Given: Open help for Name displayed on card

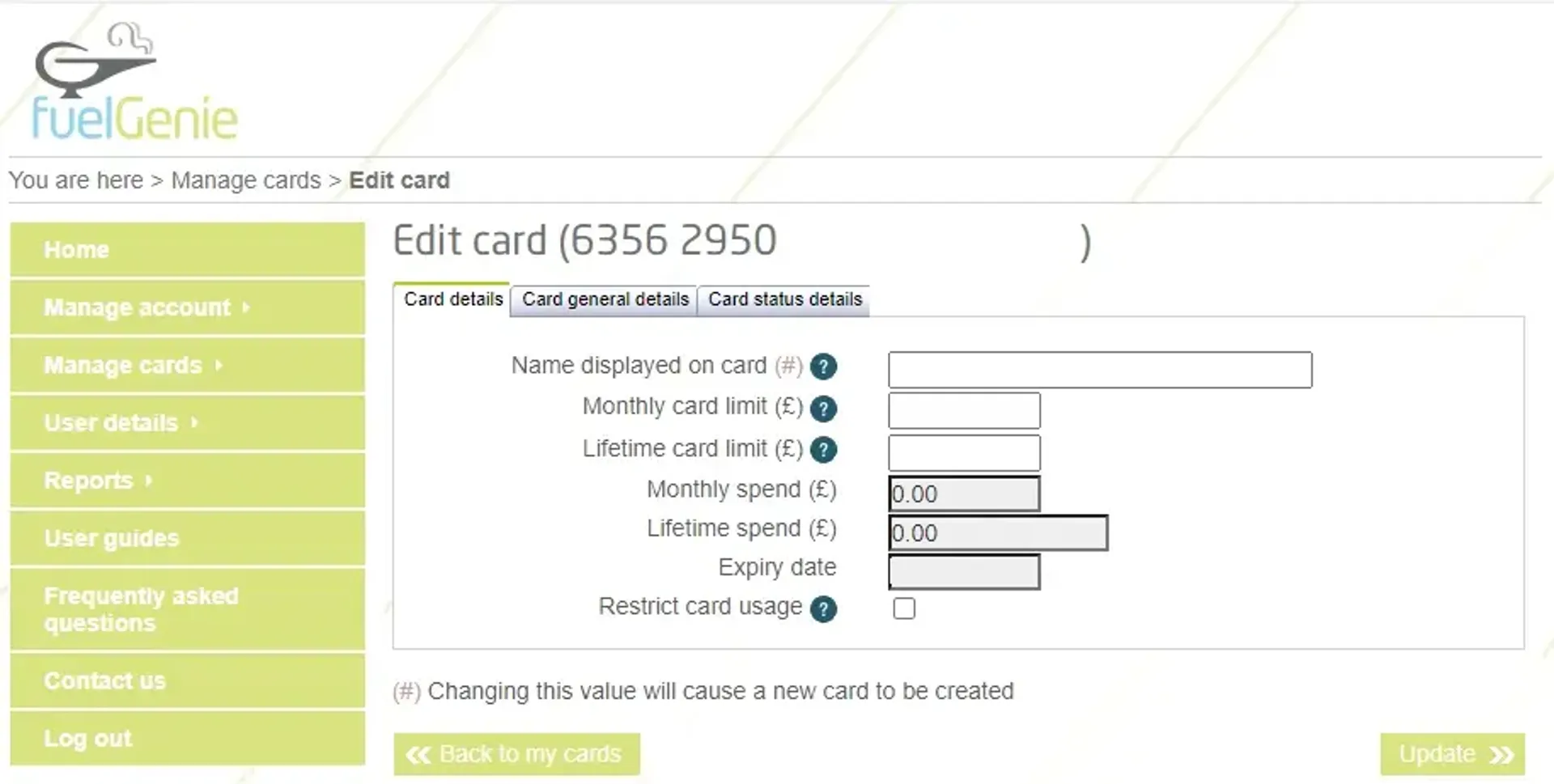Looking at the screenshot, I should (822, 367).
